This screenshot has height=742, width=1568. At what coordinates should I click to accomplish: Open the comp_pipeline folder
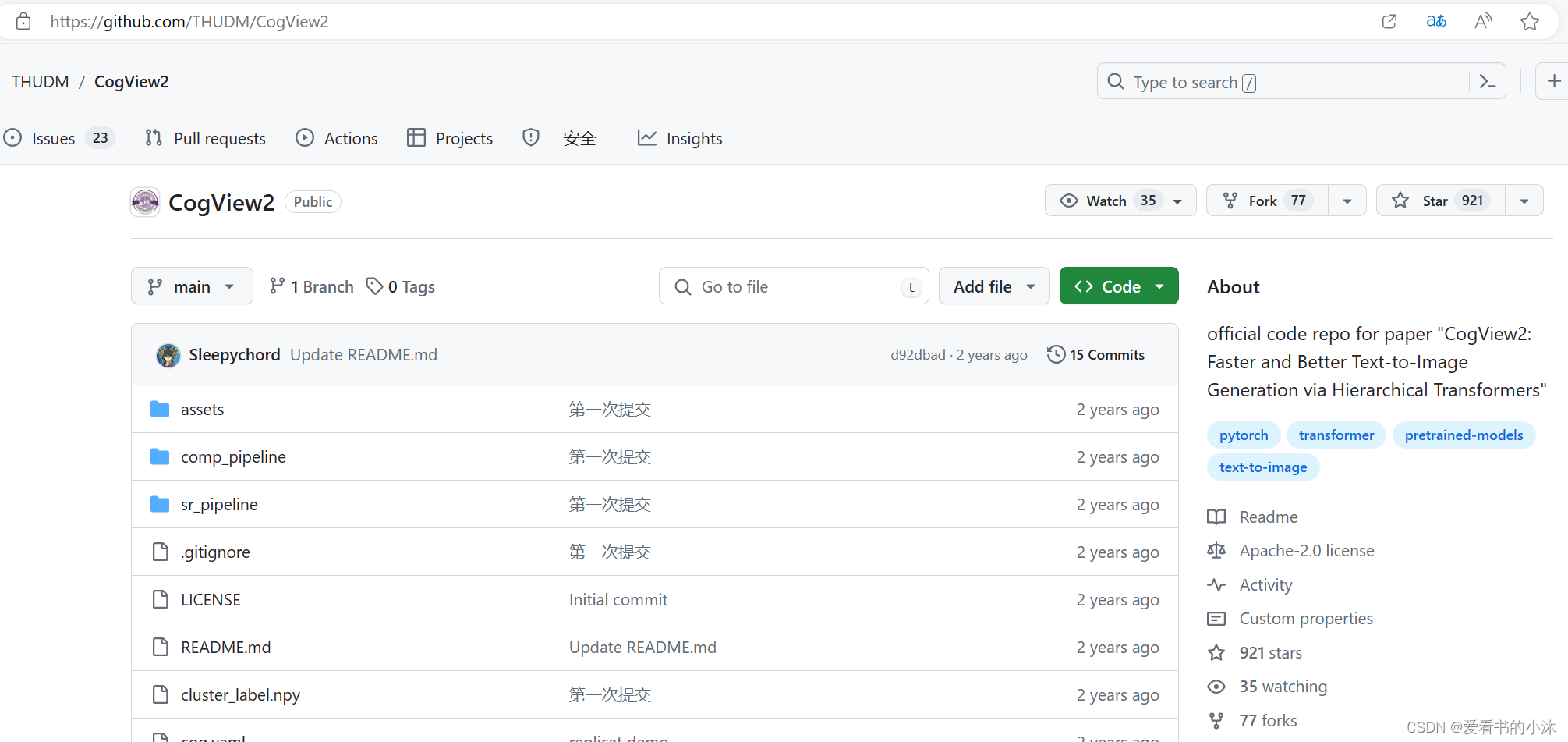pyautogui.click(x=233, y=457)
